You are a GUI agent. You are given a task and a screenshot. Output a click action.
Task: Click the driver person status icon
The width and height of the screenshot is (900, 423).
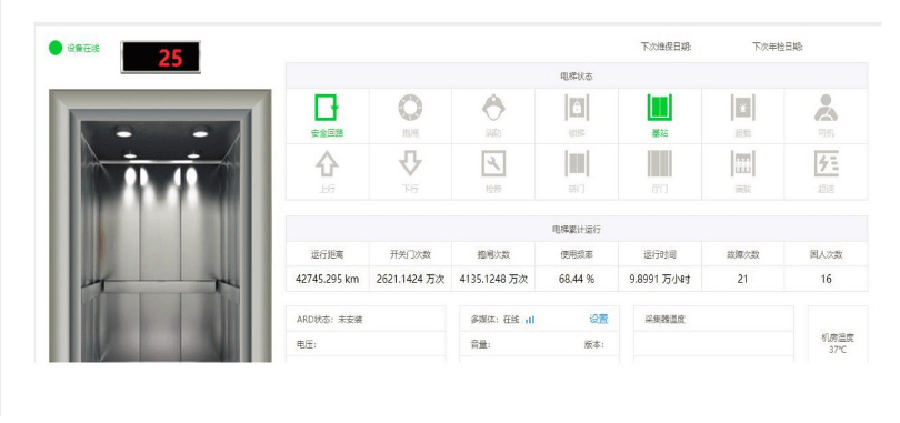click(x=826, y=107)
